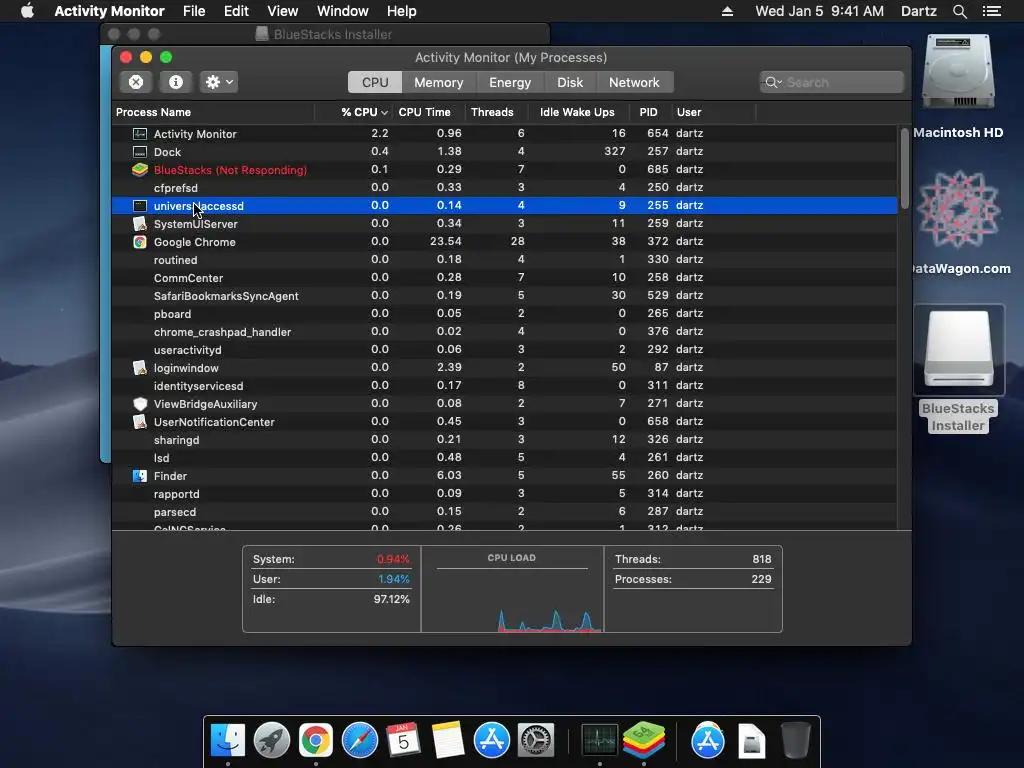Sort by Threads column header
The width and height of the screenshot is (1024, 768).
coord(492,112)
